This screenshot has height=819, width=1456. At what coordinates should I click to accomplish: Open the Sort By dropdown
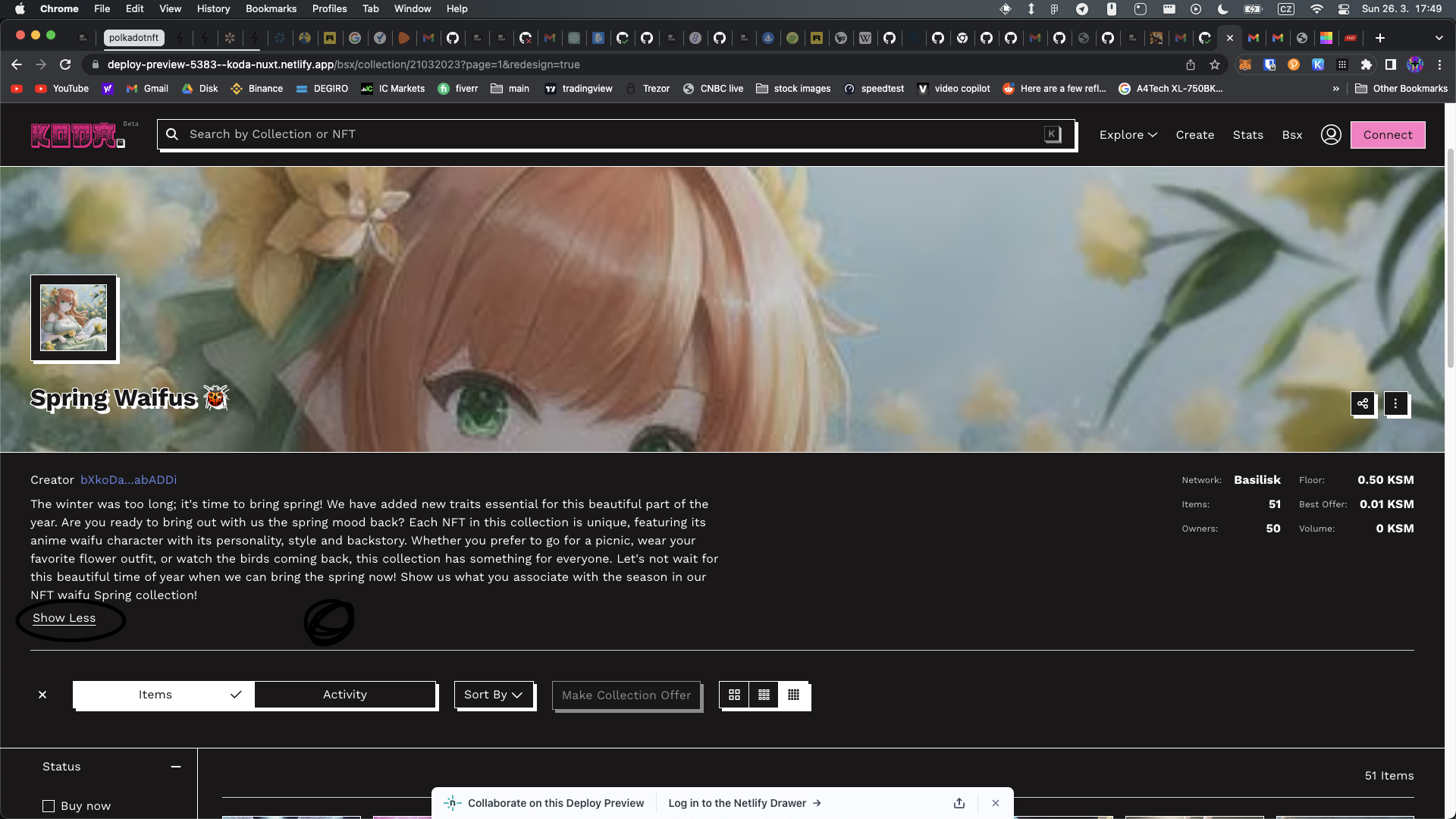pyautogui.click(x=493, y=695)
